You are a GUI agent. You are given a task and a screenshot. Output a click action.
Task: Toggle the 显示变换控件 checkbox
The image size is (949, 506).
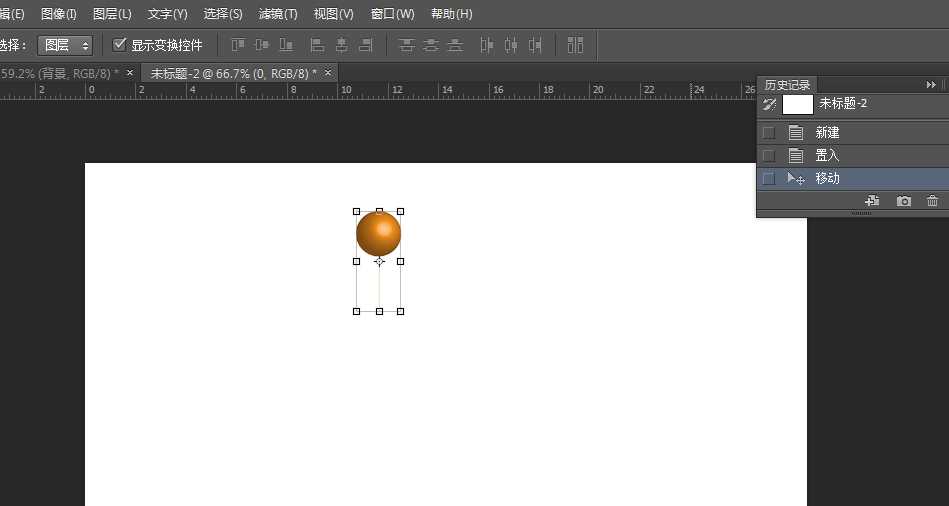click(x=120, y=45)
